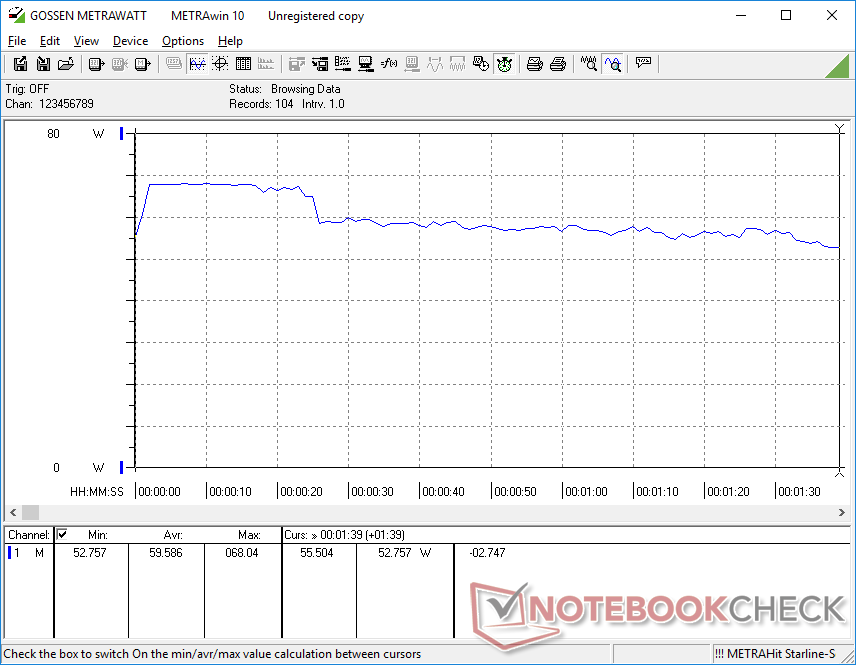The width and height of the screenshot is (856, 665).
Task: Click the horizontal scrollbar left arrow
Action: tap(11, 512)
